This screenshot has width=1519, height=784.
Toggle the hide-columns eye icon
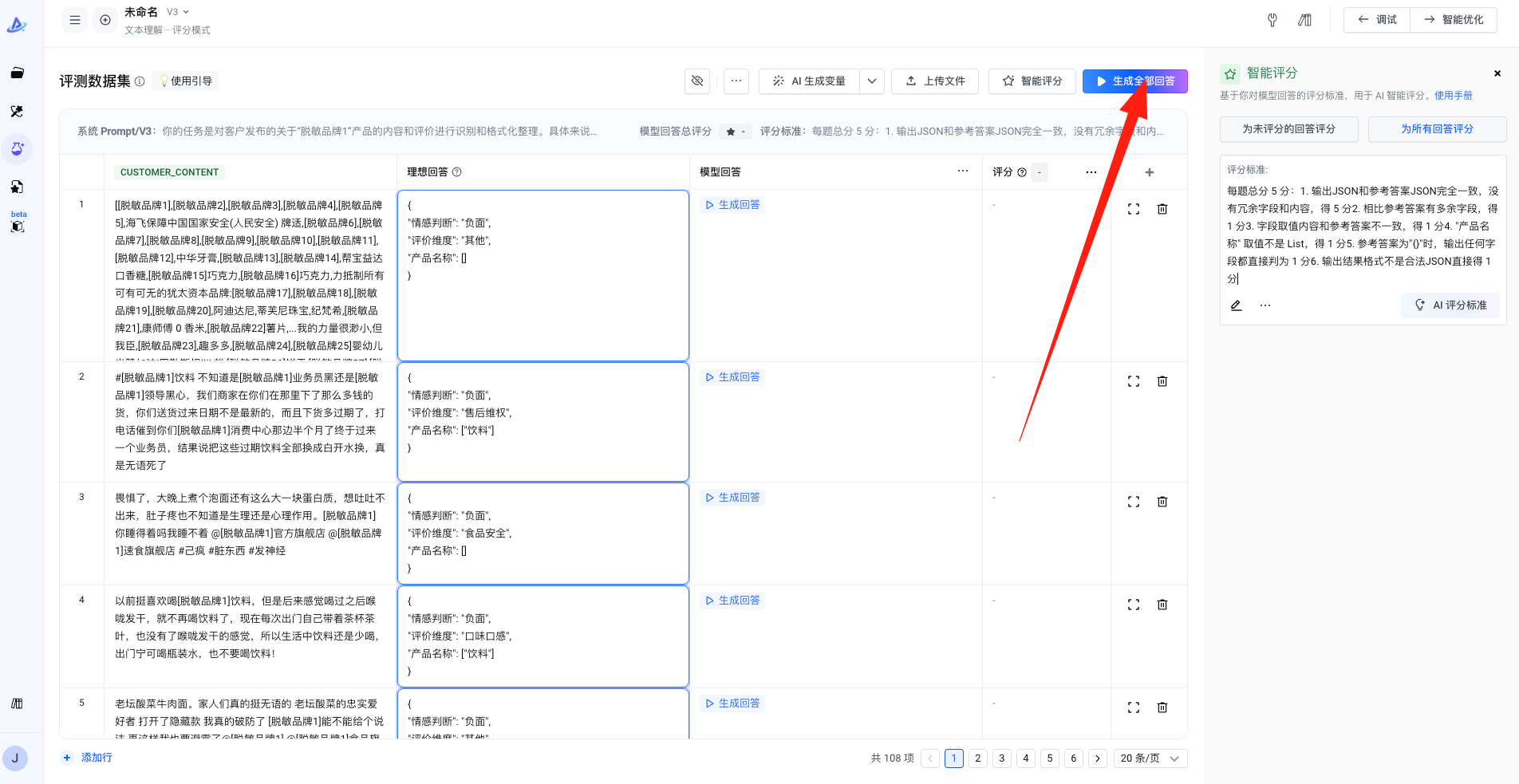point(697,81)
